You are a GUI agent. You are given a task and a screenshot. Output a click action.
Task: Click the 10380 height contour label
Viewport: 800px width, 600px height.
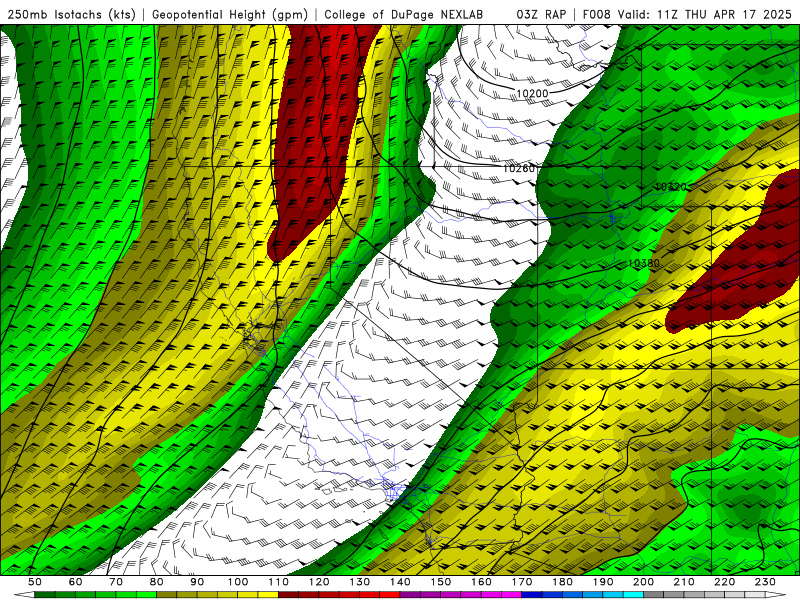(x=644, y=263)
